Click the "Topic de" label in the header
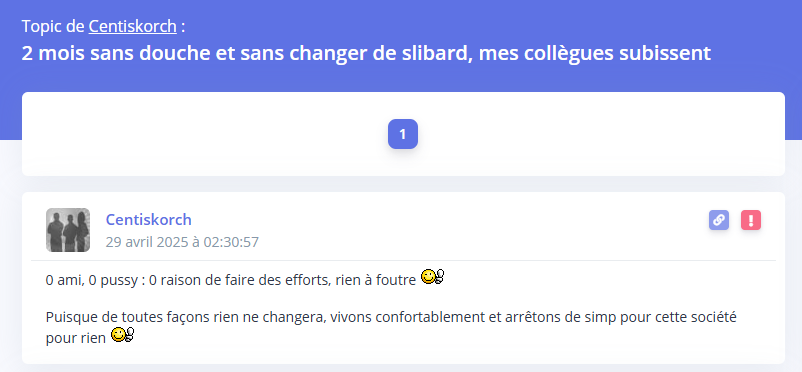 click(x=53, y=27)
